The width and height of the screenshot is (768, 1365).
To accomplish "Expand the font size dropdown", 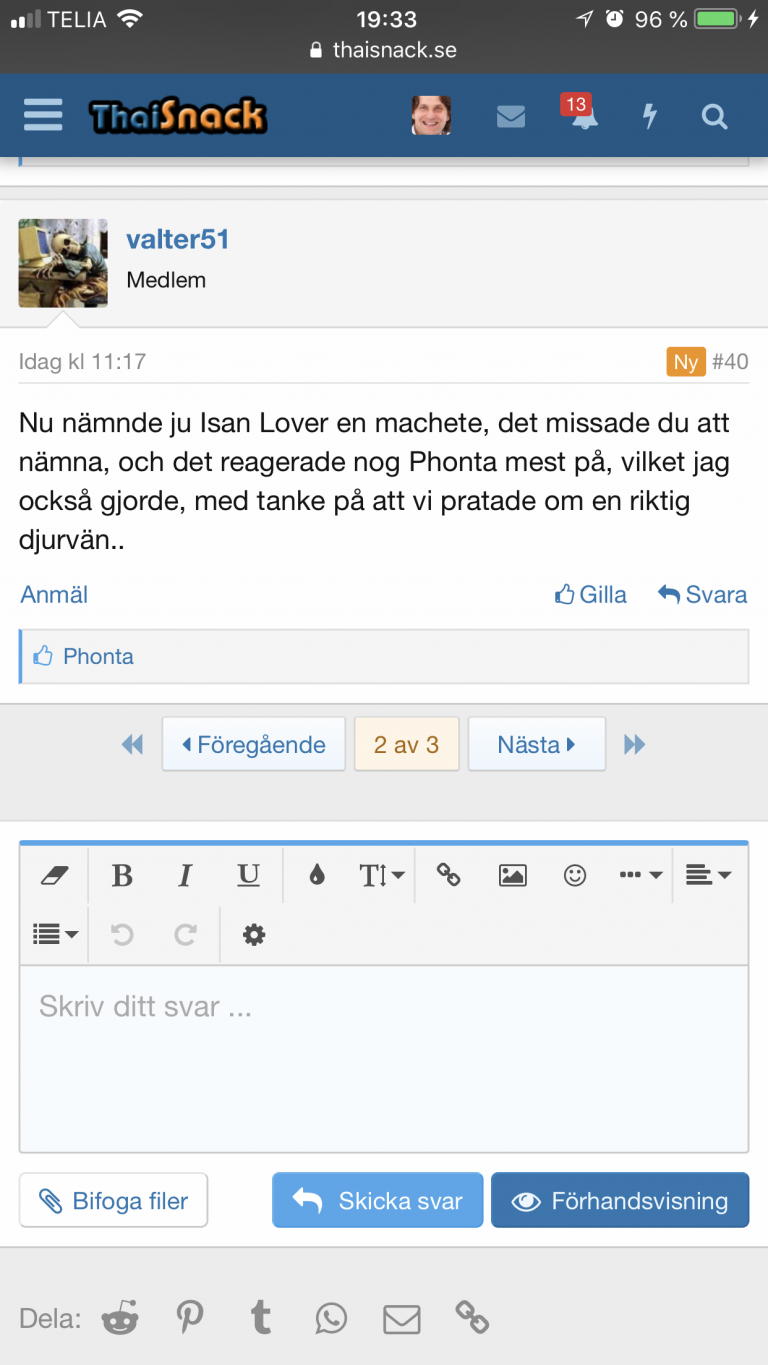I will (x=381, y=876).
